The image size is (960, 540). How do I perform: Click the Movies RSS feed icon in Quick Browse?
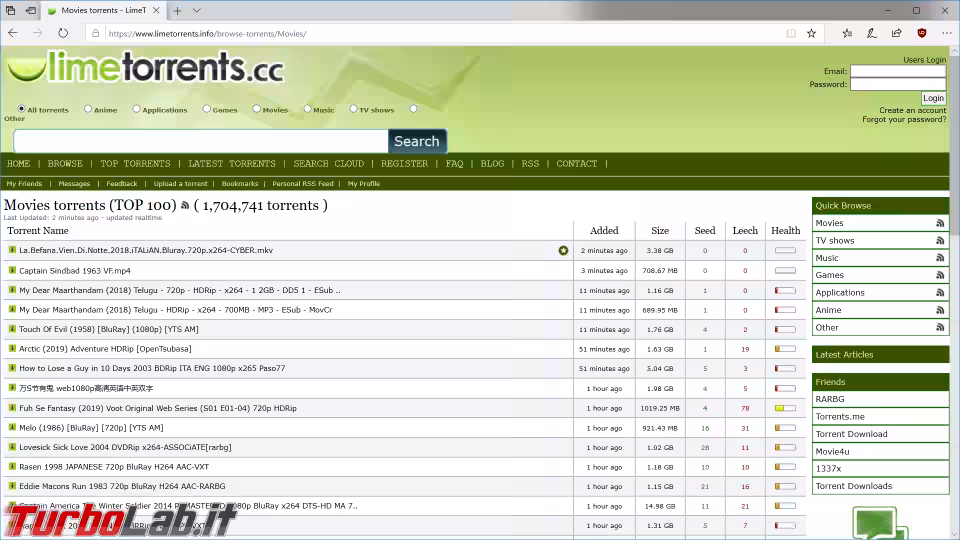point(940,223)
